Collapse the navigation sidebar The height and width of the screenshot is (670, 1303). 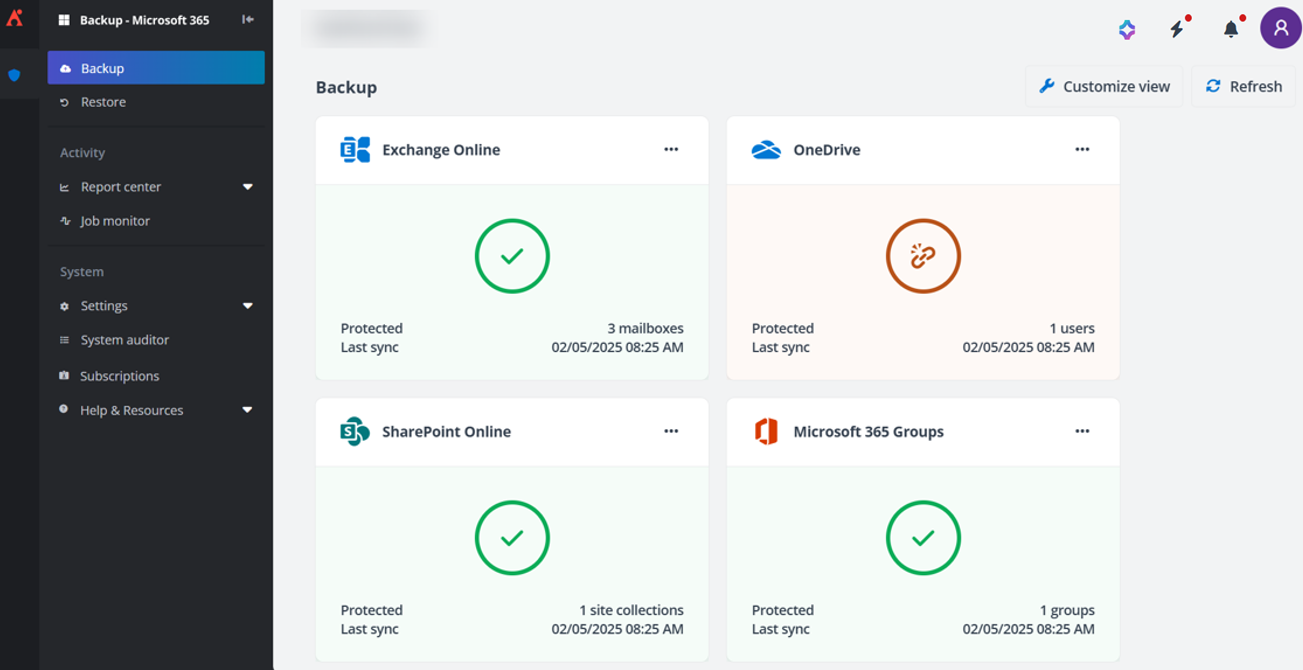pyautogui.click(x=249, y=19)
